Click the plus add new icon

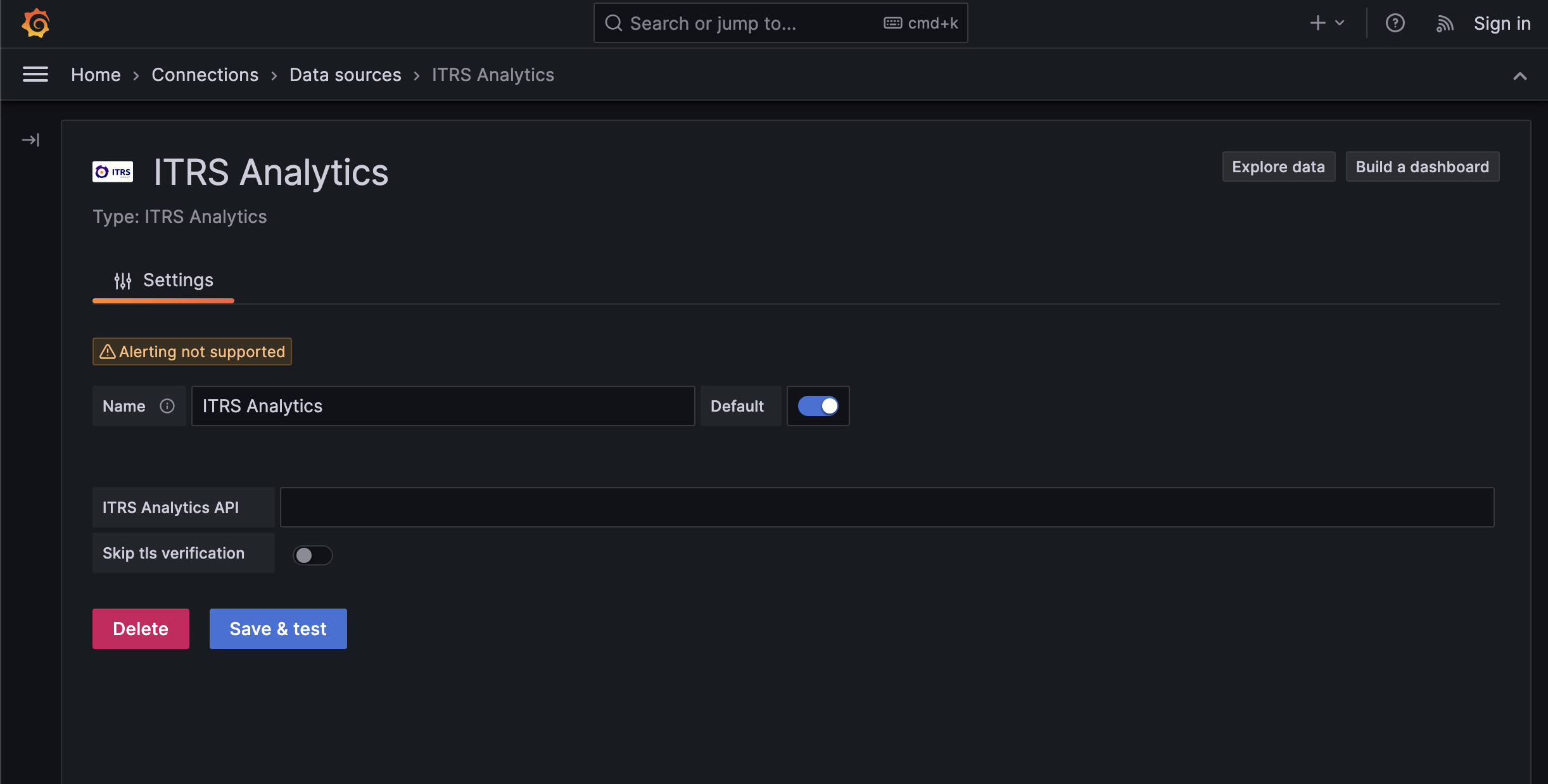[x=1317, y=23]
